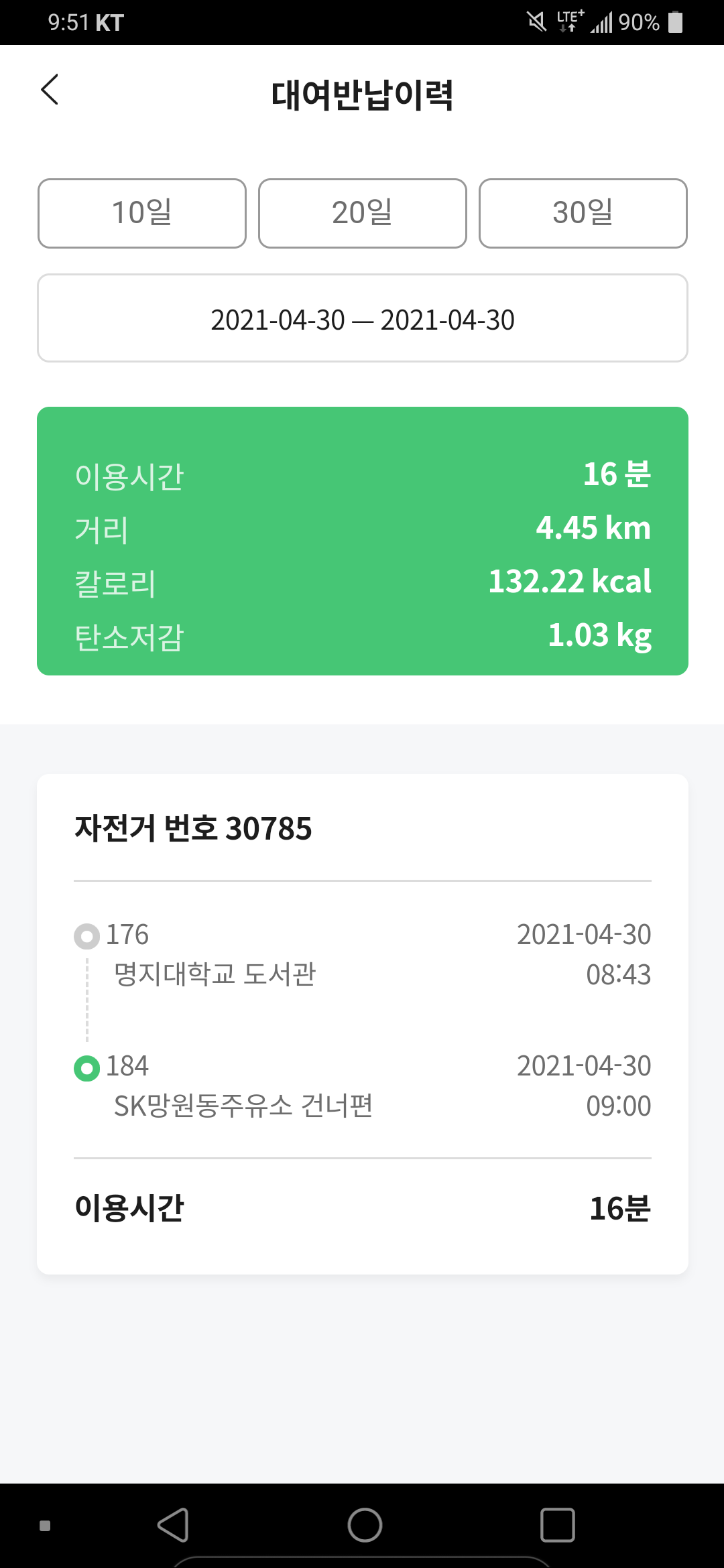
Task: Open the 2021-04-30 date range picker
Action: click(x=363, y=318)
